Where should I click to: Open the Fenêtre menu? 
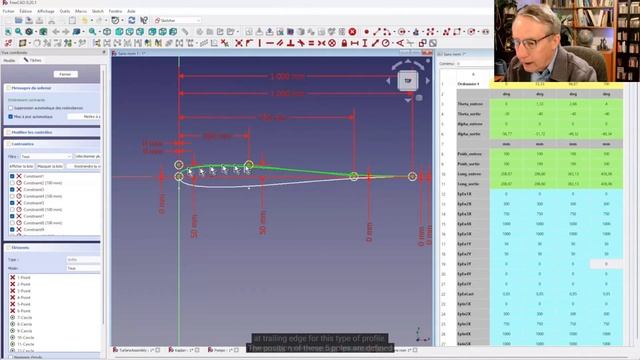tap(115, 11)
